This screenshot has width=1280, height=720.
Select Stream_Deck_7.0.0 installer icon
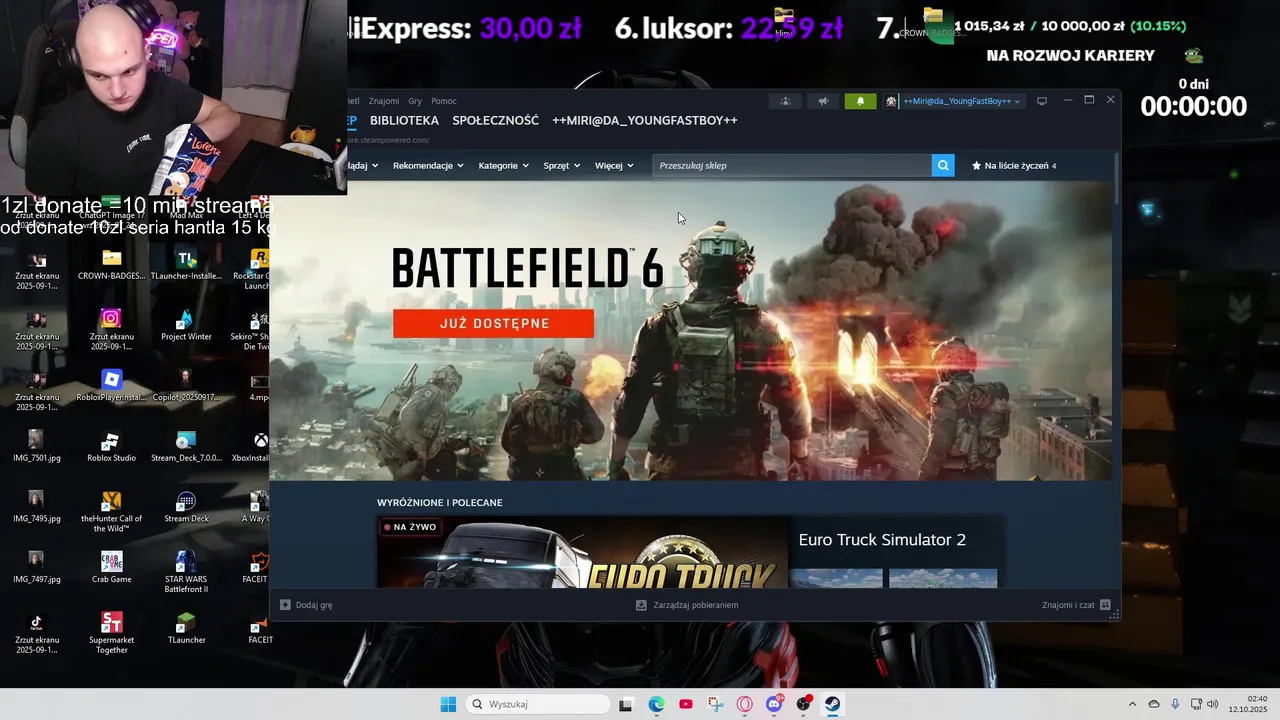(186, 446)
